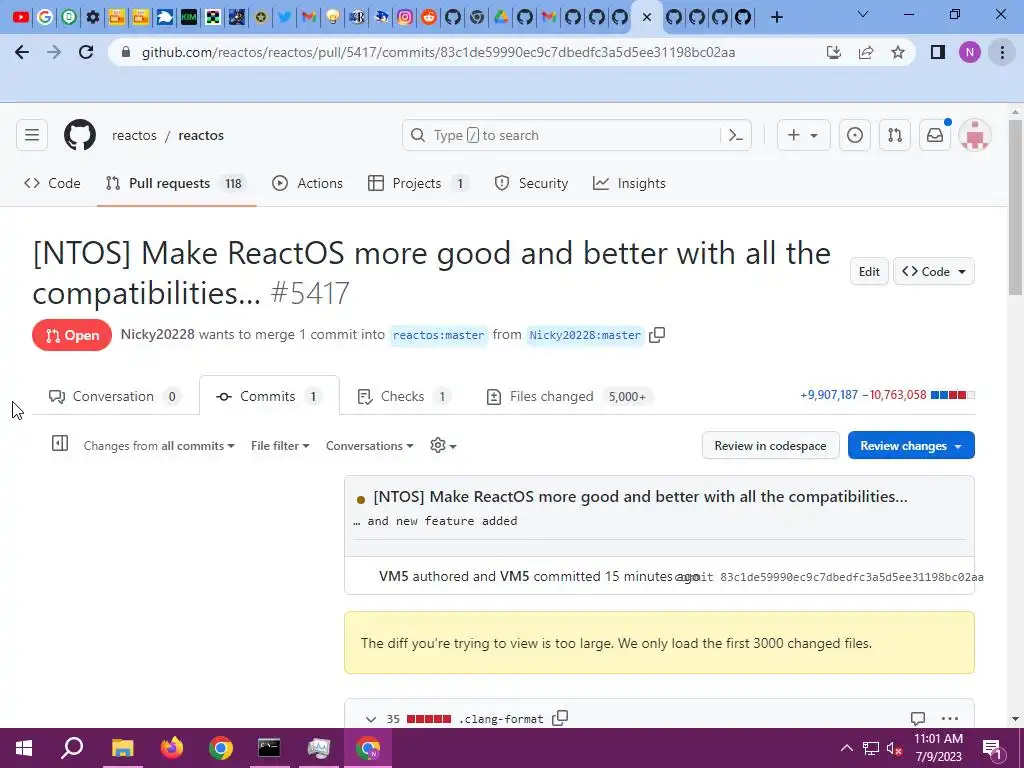The height and width of the screenshot is (768, 1024).
Task: Open the Conversations dropdown
Action: [370, 446]
